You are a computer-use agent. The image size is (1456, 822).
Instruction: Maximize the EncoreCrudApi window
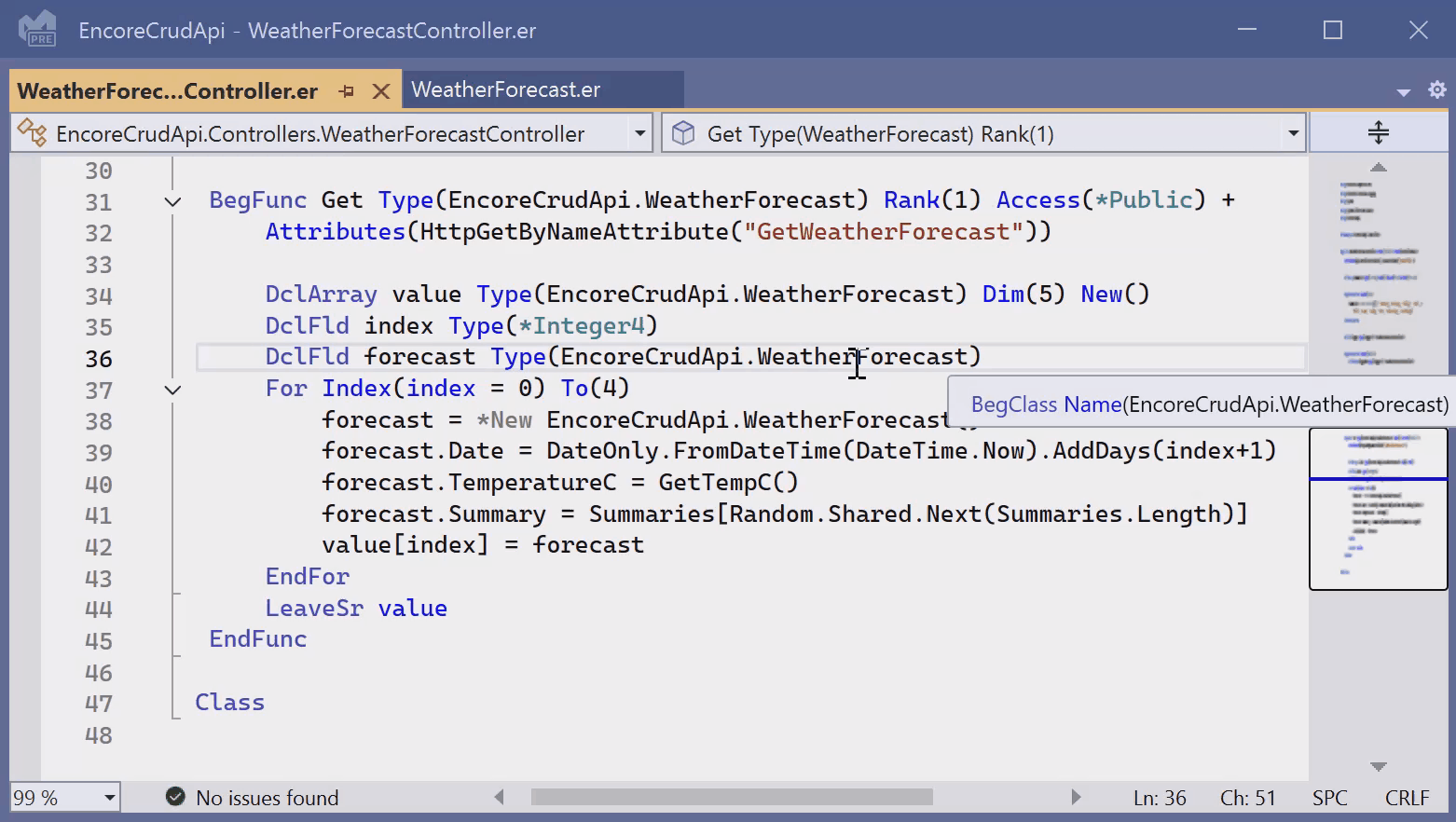pos(1333,30)
